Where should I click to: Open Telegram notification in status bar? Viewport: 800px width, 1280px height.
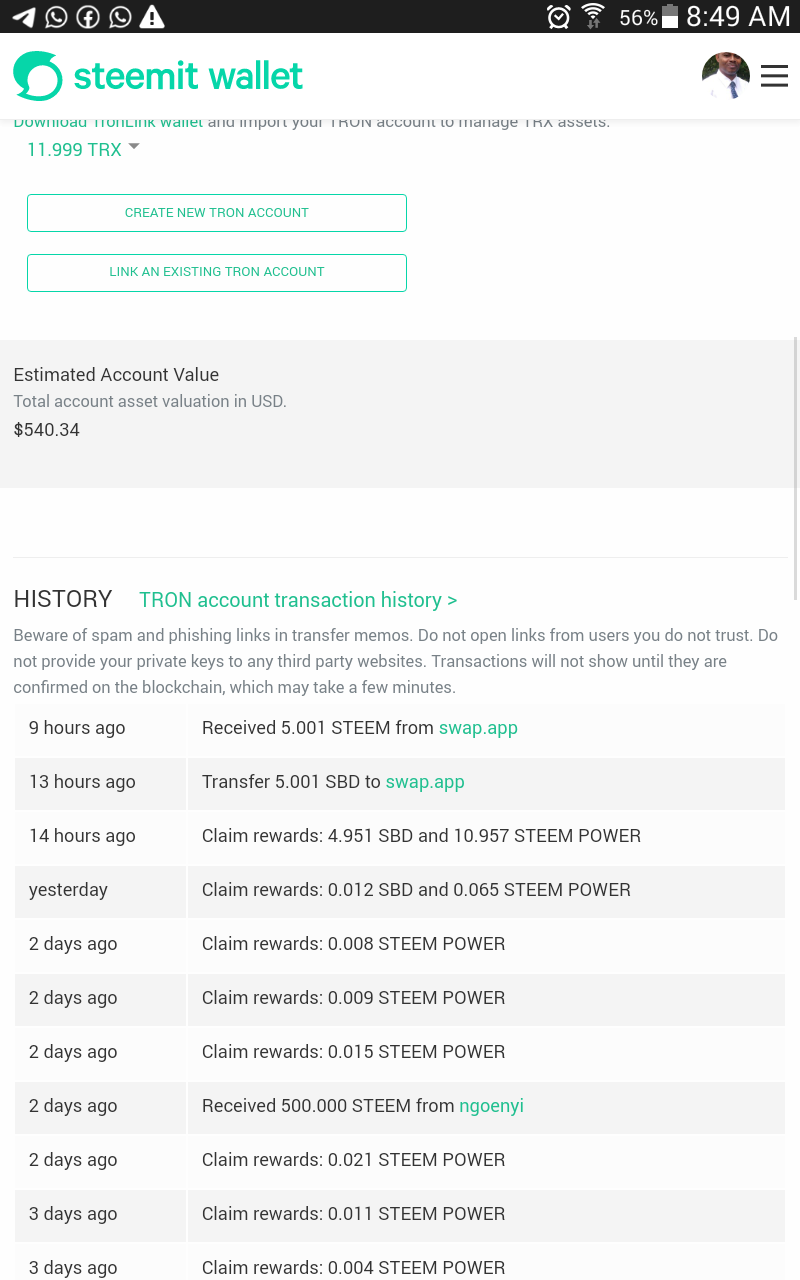point(23,17)
